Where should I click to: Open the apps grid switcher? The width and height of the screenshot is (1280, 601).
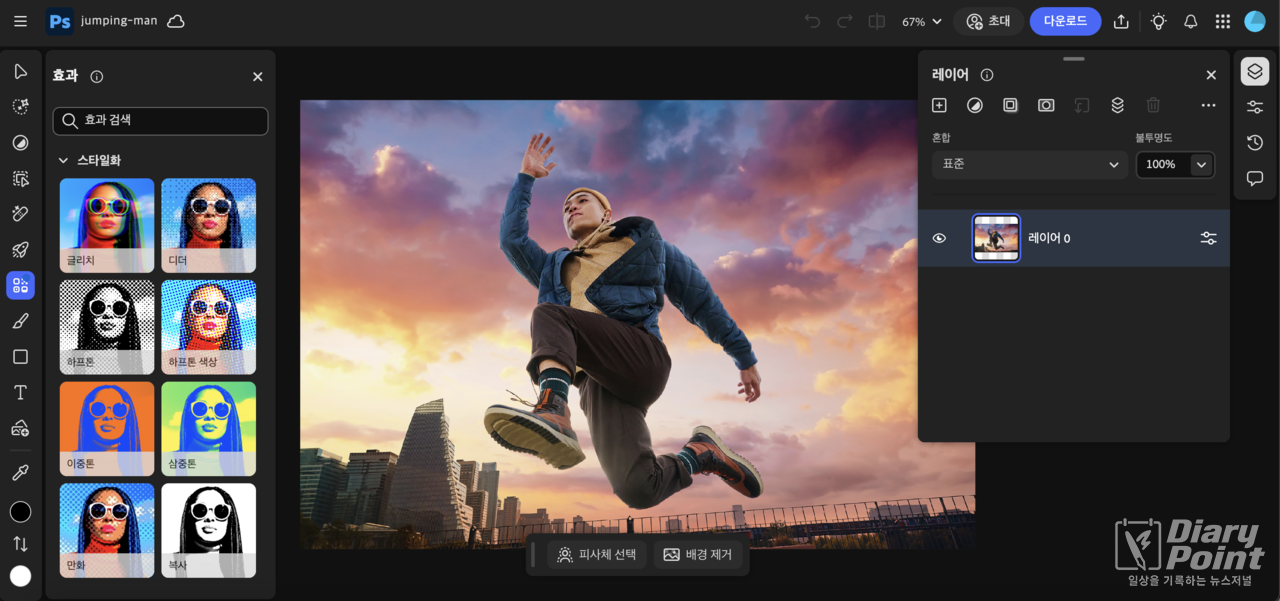tap(1223, 21)
